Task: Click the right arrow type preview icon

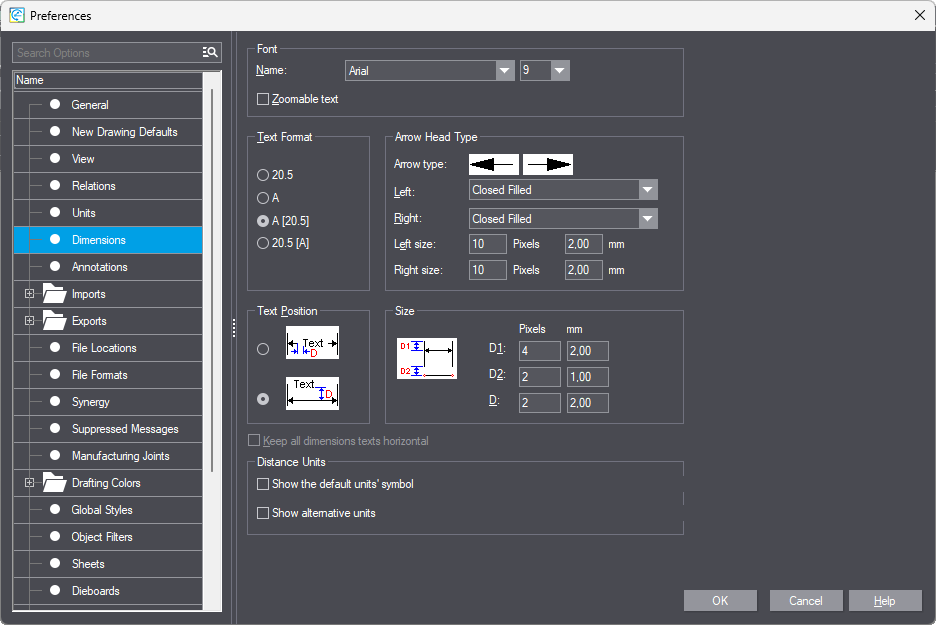Action: tap(548, 164)
